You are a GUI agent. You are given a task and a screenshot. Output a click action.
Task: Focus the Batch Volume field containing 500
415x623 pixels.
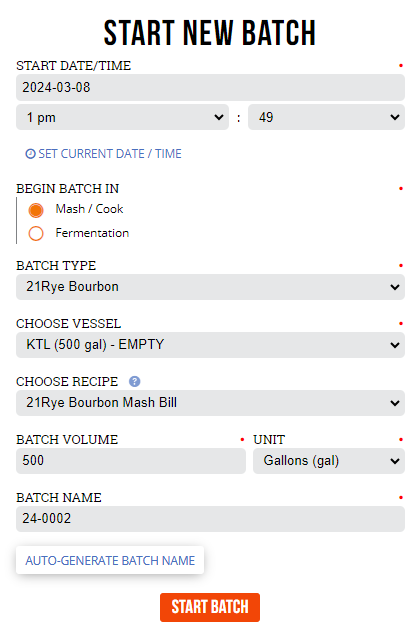pos(131,461)
